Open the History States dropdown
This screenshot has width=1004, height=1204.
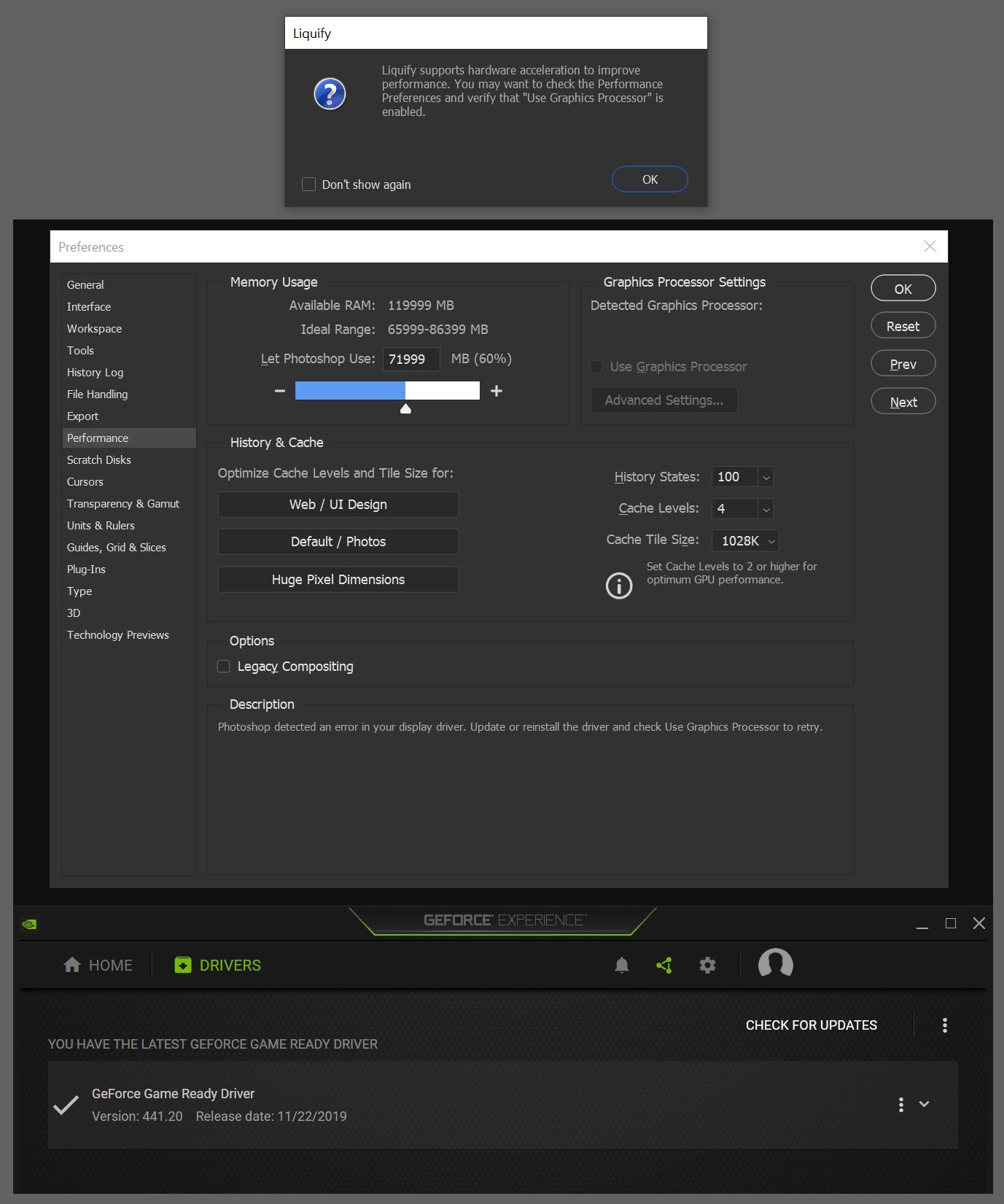pyautogui.click(x=766, y=477)
